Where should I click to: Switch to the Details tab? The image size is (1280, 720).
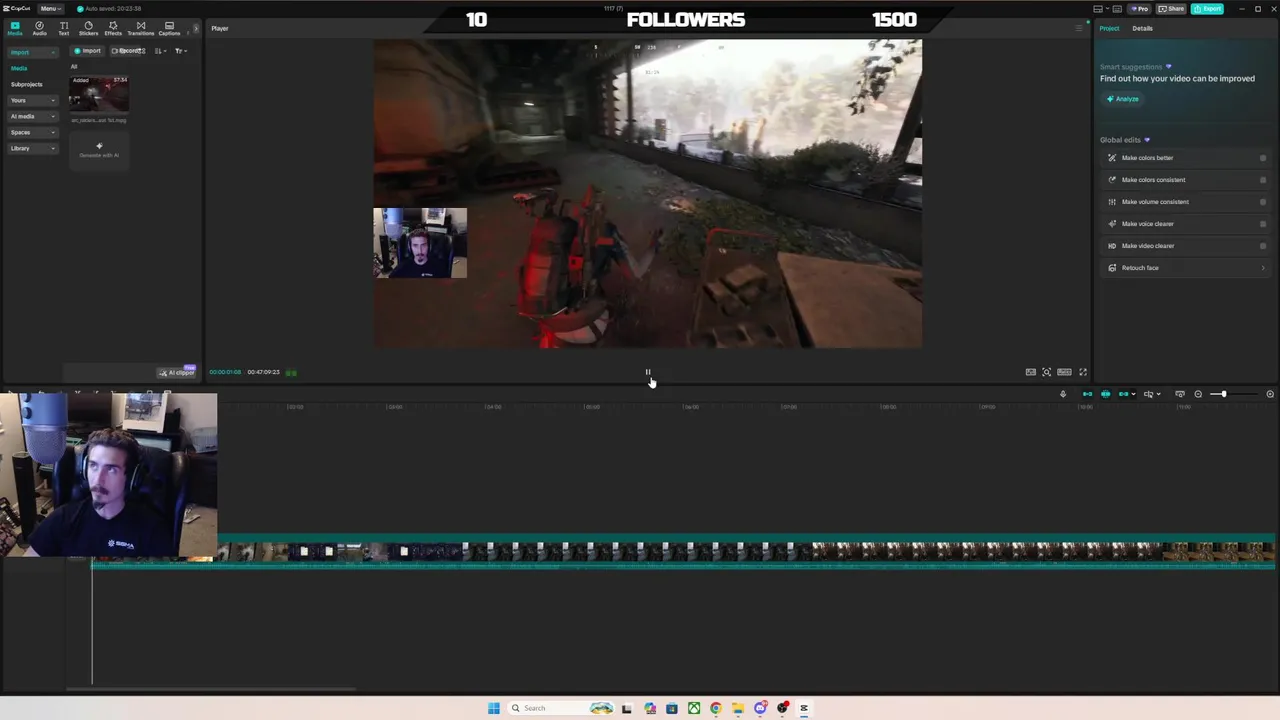click(1142, 28)
